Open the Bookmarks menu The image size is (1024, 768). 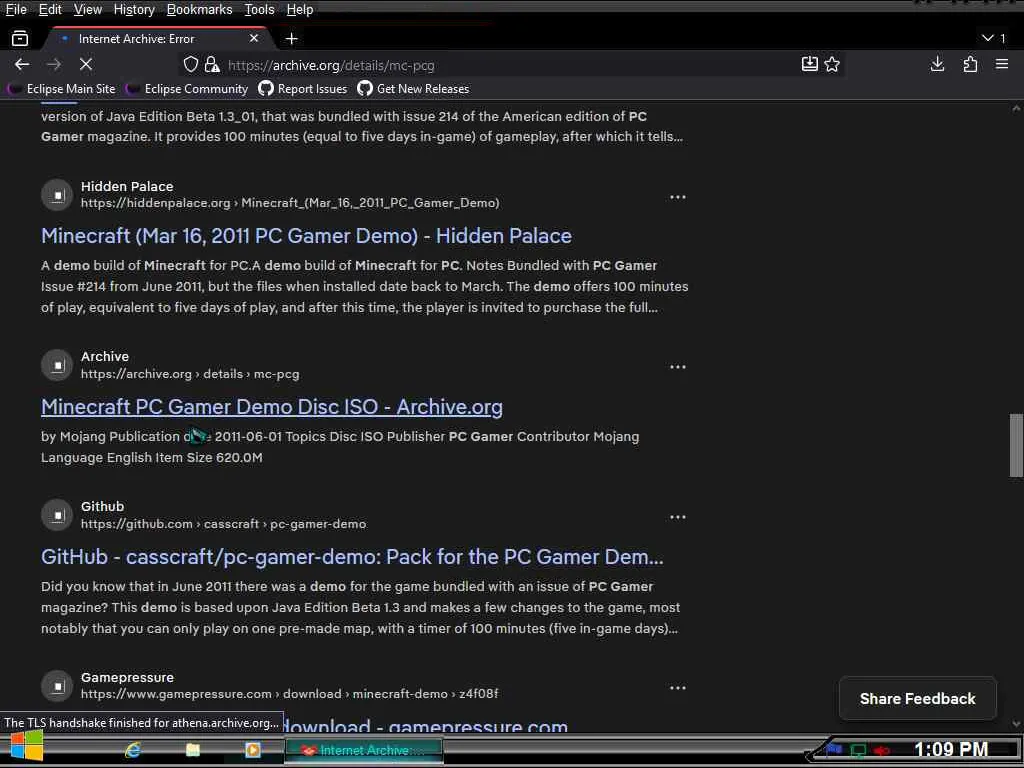point(199,10)
